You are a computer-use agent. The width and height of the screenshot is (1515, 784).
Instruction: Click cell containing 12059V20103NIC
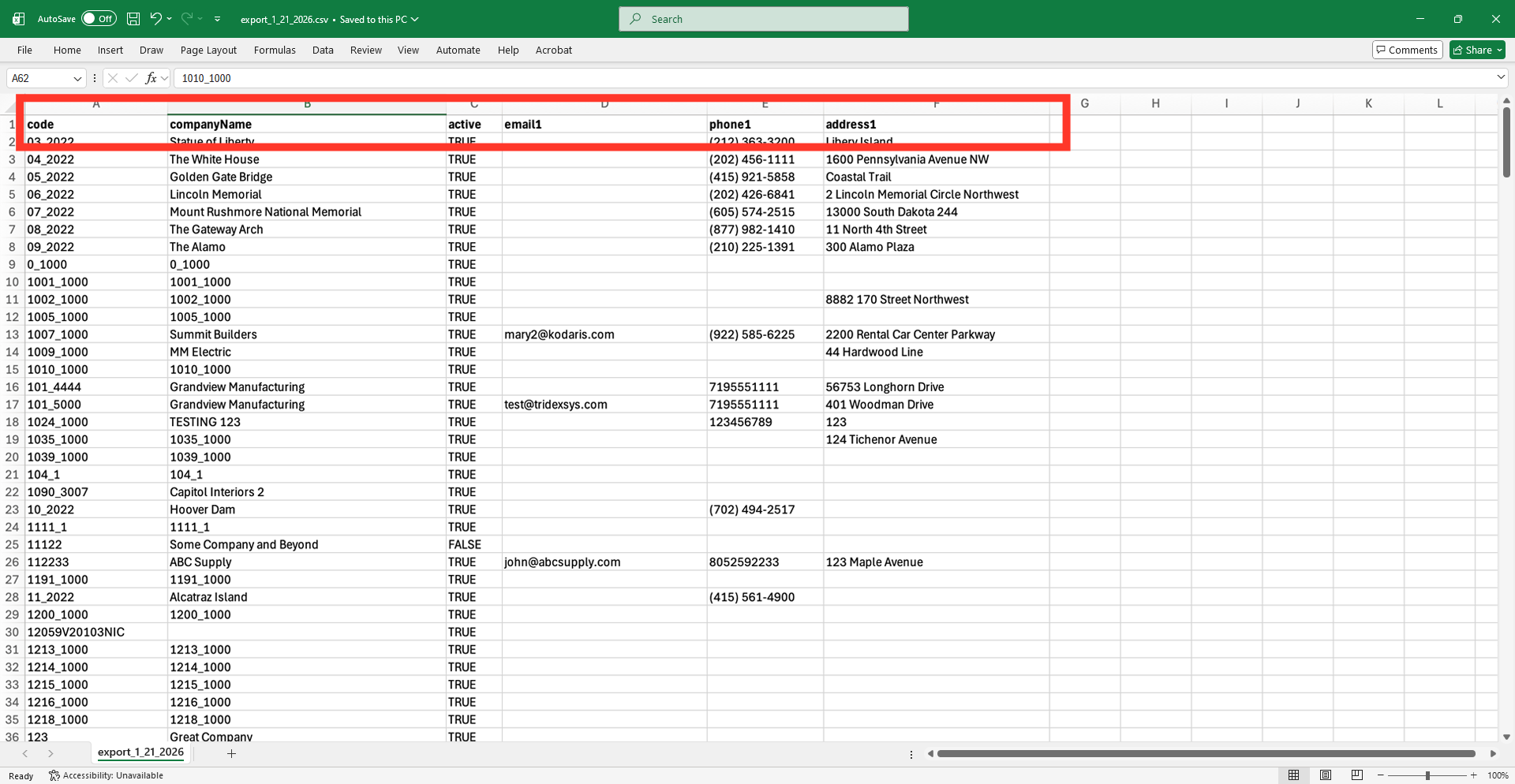96,632
